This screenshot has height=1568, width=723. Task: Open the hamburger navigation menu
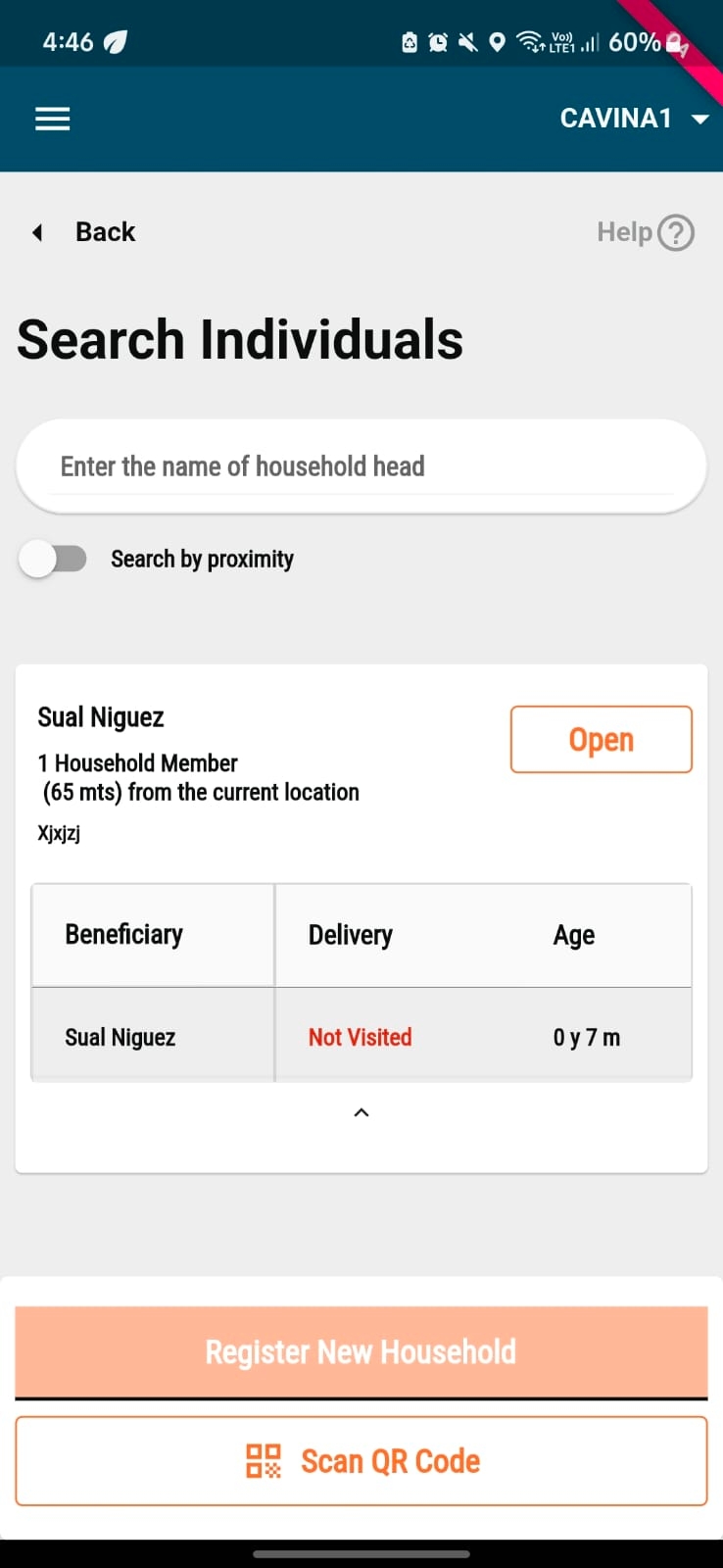click(53, 120)
